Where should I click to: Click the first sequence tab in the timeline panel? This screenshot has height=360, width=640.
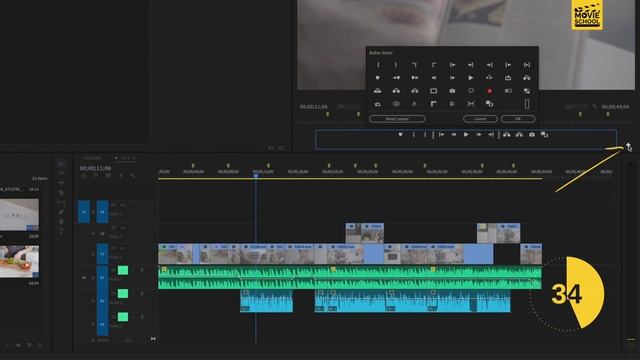pyautogui.click(x=93, y=158)
